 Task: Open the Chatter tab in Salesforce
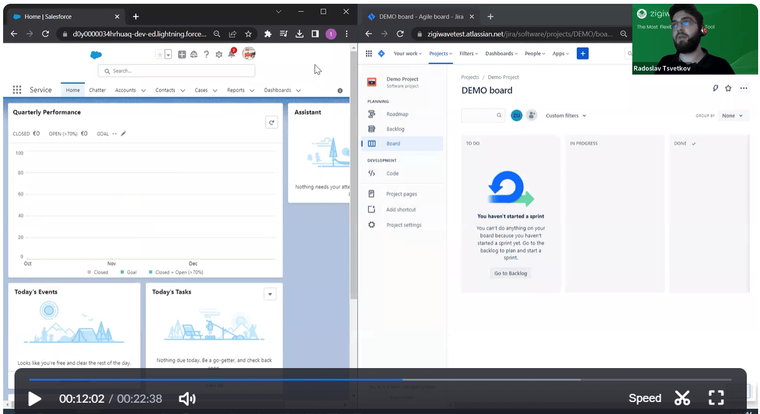pyautogui.click(x=97, y=90)
